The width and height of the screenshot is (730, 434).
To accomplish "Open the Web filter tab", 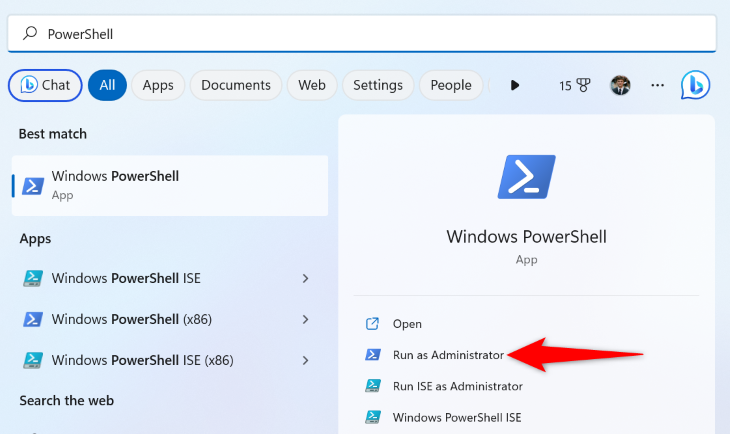I will click(x=312, y=85).
